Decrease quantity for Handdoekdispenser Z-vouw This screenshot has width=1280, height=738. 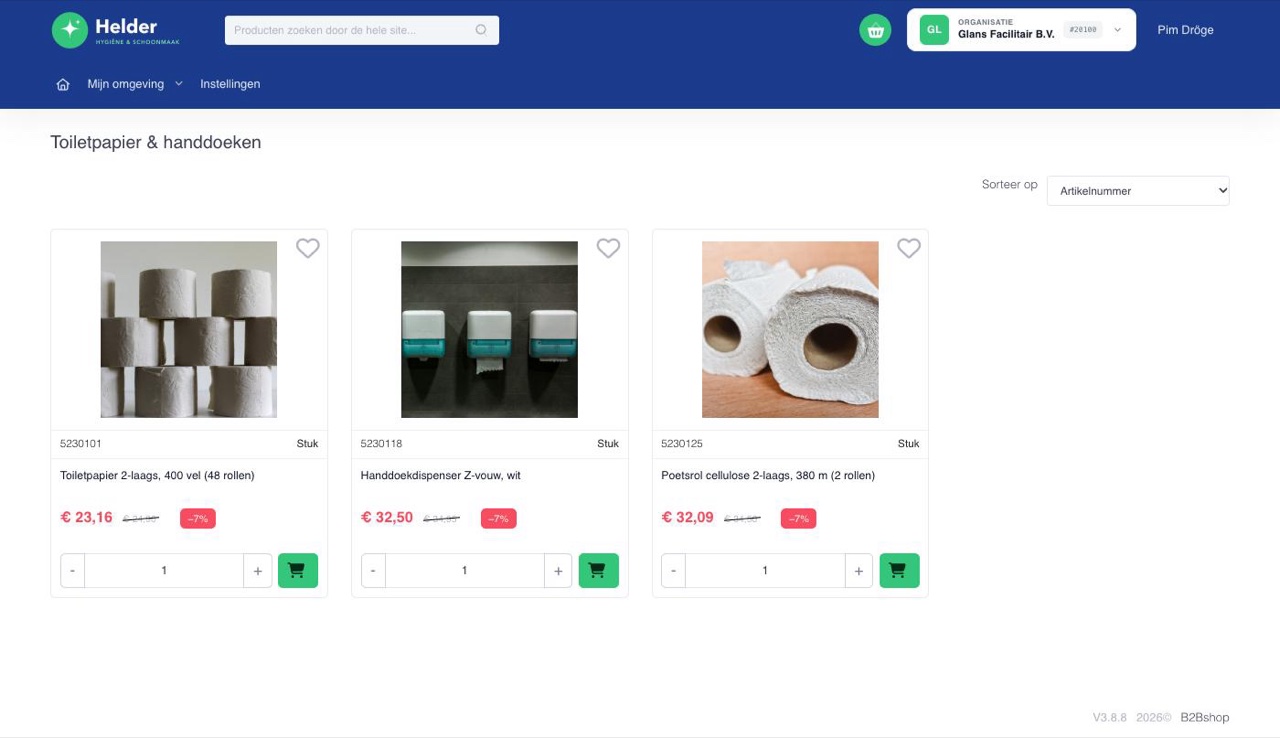[x=373, y=570]
